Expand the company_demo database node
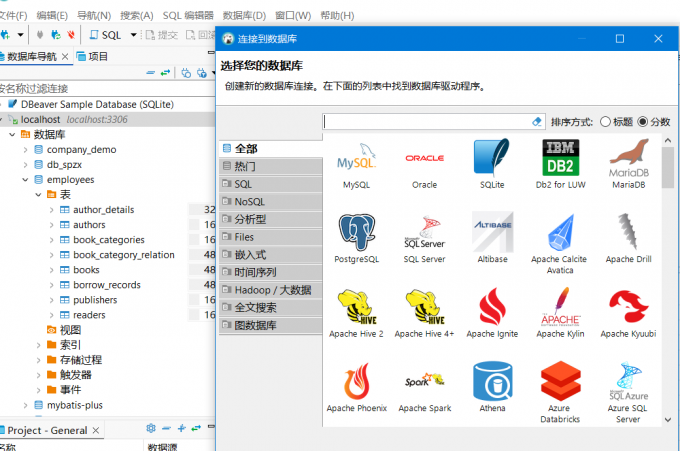680x451 pixels. tap(25, 150)
